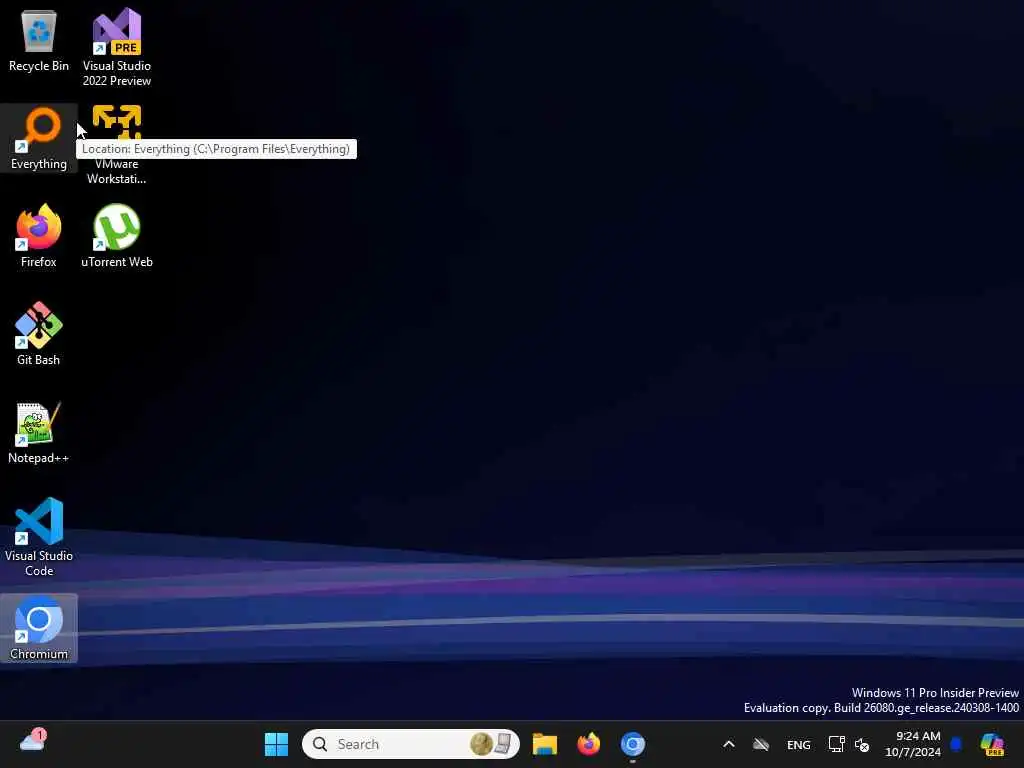This screenshot has width=1024, height=768.
Task: Click the search highlights image in Search box
Action: click(491, 744)
